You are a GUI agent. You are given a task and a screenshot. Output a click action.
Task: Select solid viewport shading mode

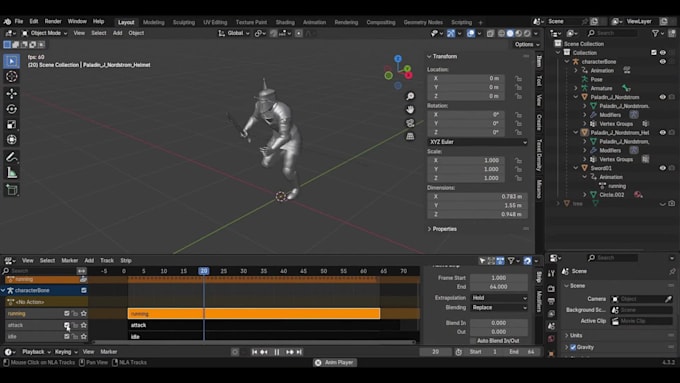click(x=510, y=33)
